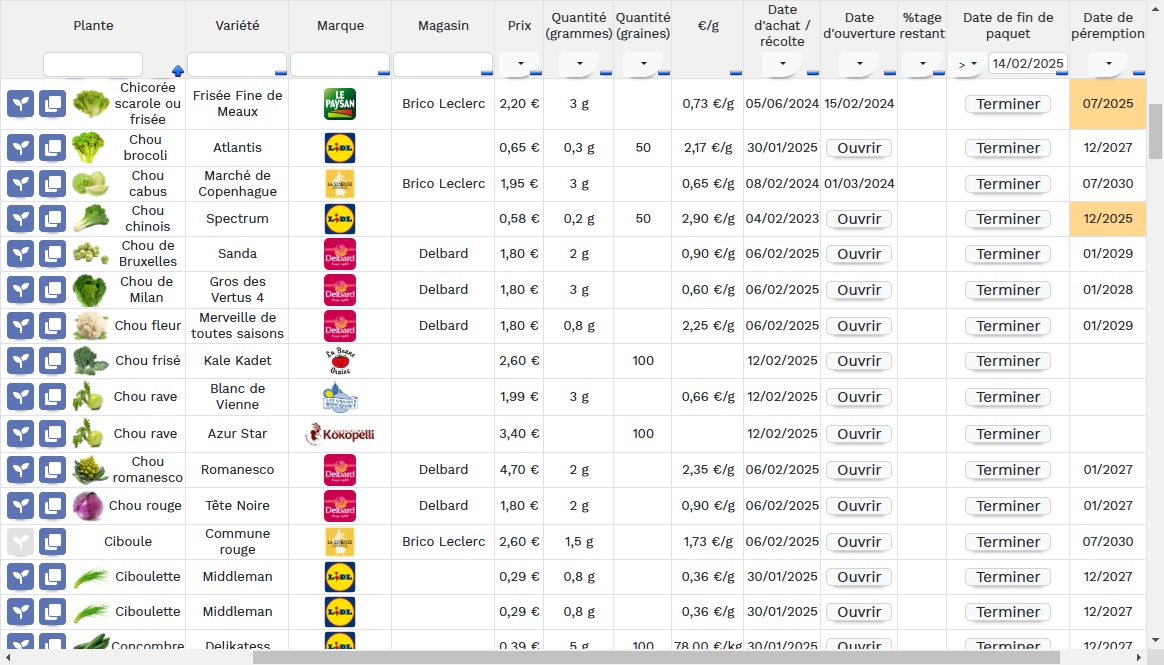Change the '>' comparison operator dropdown

(x=967, y=64)
